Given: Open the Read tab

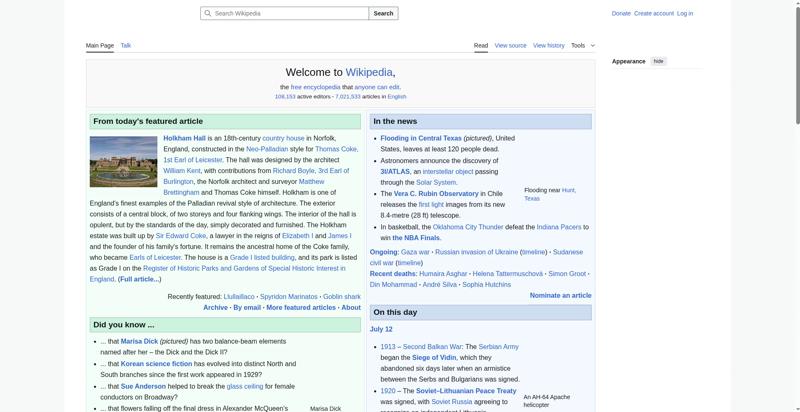Looking at the screenshot, I should tap(481, 45).
